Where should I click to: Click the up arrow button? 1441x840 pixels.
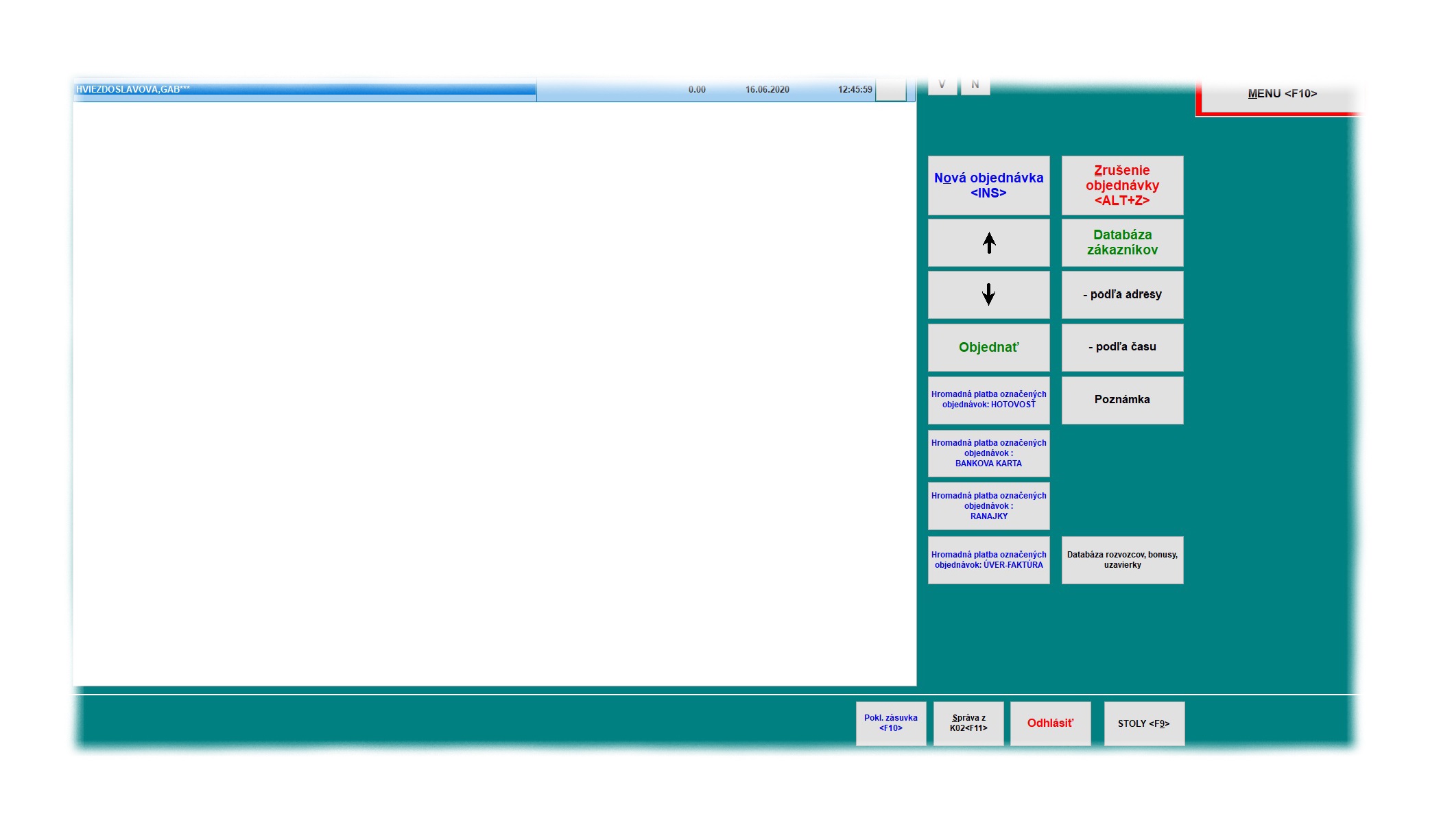[988, 243]
